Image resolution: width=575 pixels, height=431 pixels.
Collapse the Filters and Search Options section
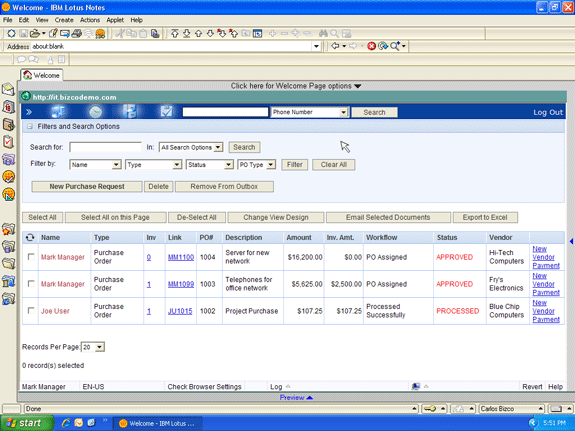click(x=30, y=126)
